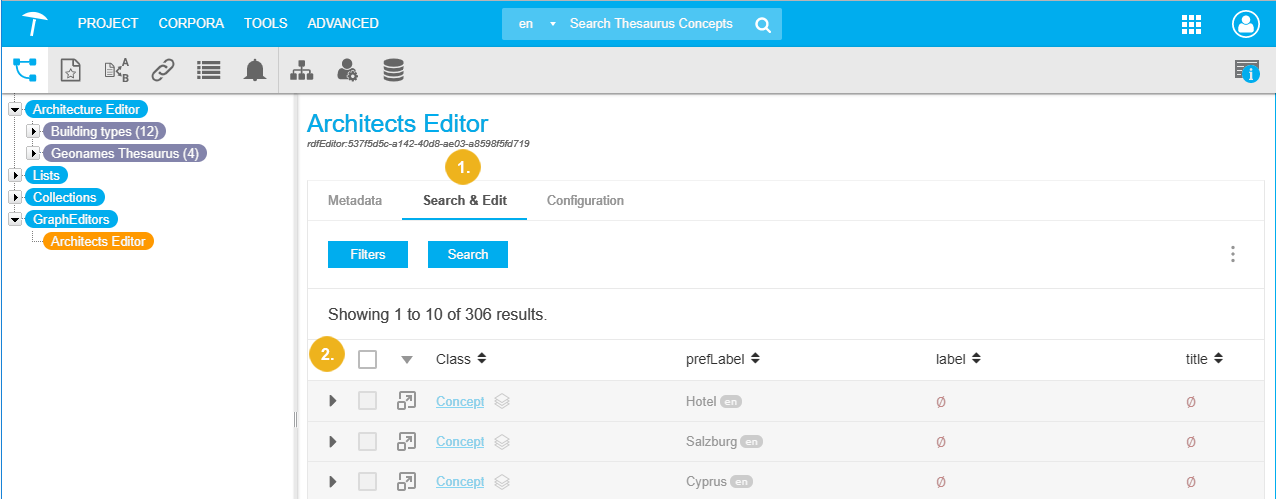This screenshot has width=1276, height=499.
Task: Select the hierarchy tree toolbar icon
Action: (x=301, y=70)
